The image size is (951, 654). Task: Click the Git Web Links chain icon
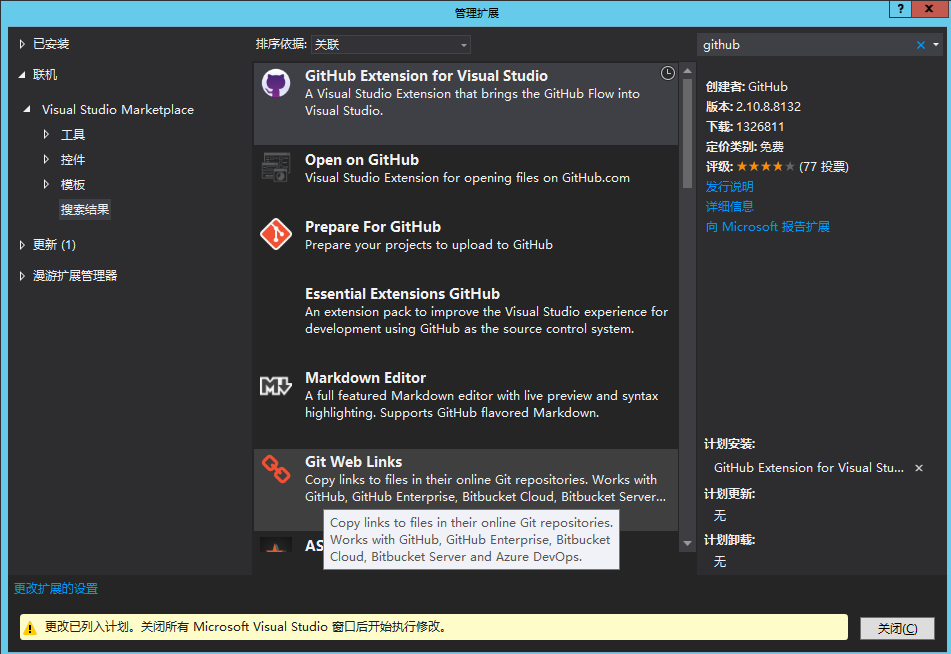point(276,468)
